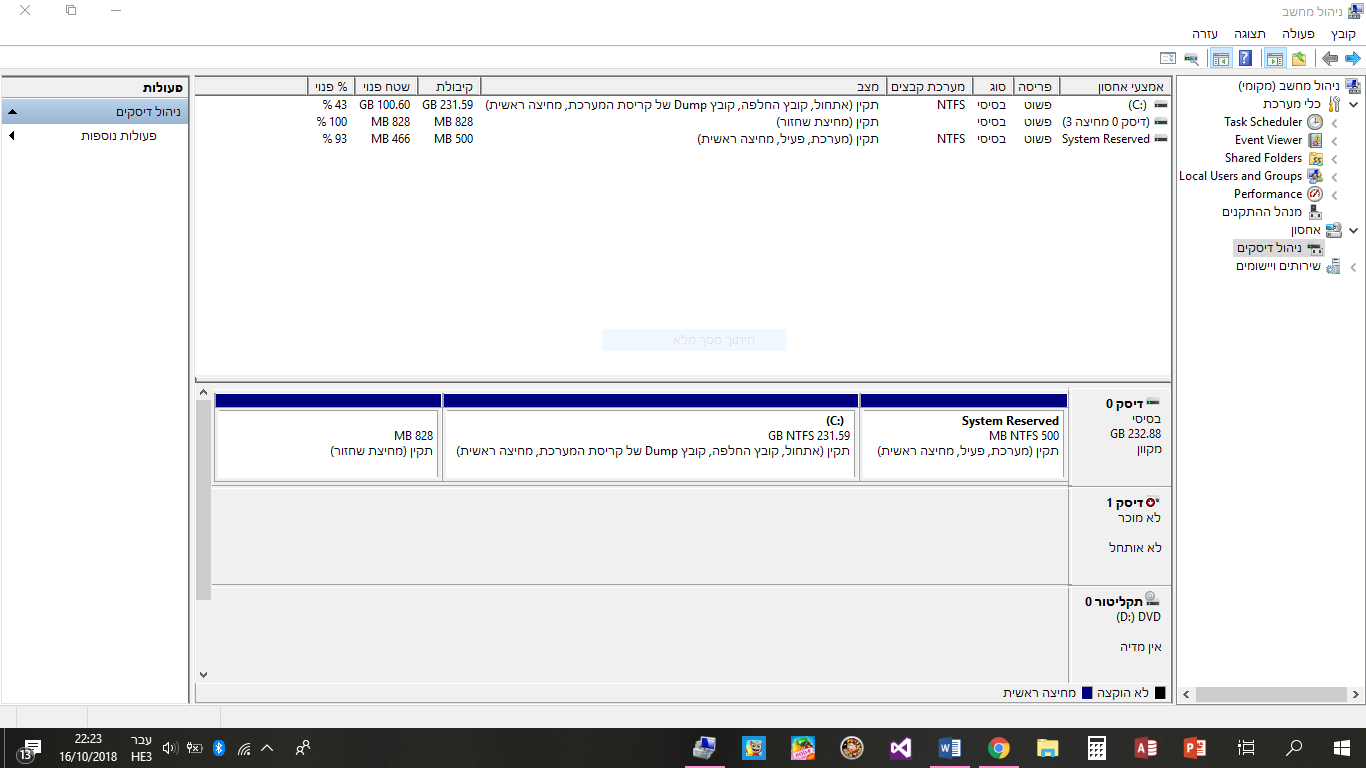The width and height of the screenshot is (1366, 768).
Task: Click the grey left-pointing arrow in the toolbar
Action: (1329, 59)
